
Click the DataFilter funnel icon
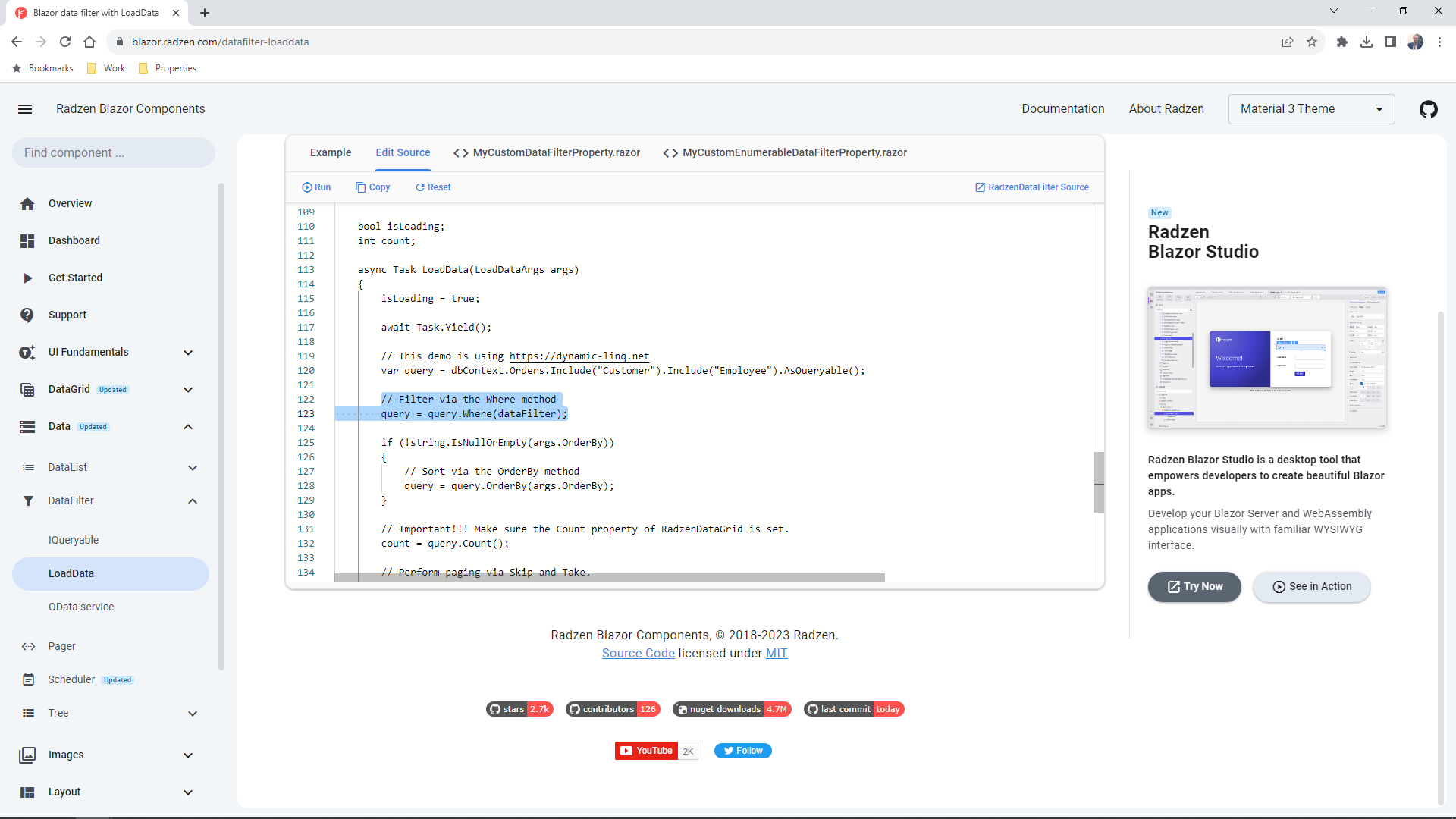click(28, 500)
